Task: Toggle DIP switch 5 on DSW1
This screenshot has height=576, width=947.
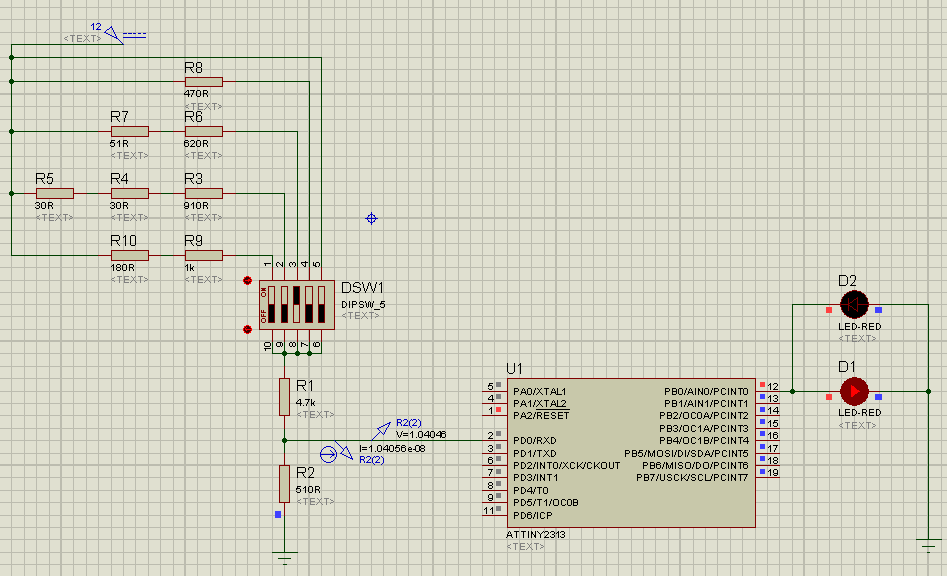Action: point(320,304)
